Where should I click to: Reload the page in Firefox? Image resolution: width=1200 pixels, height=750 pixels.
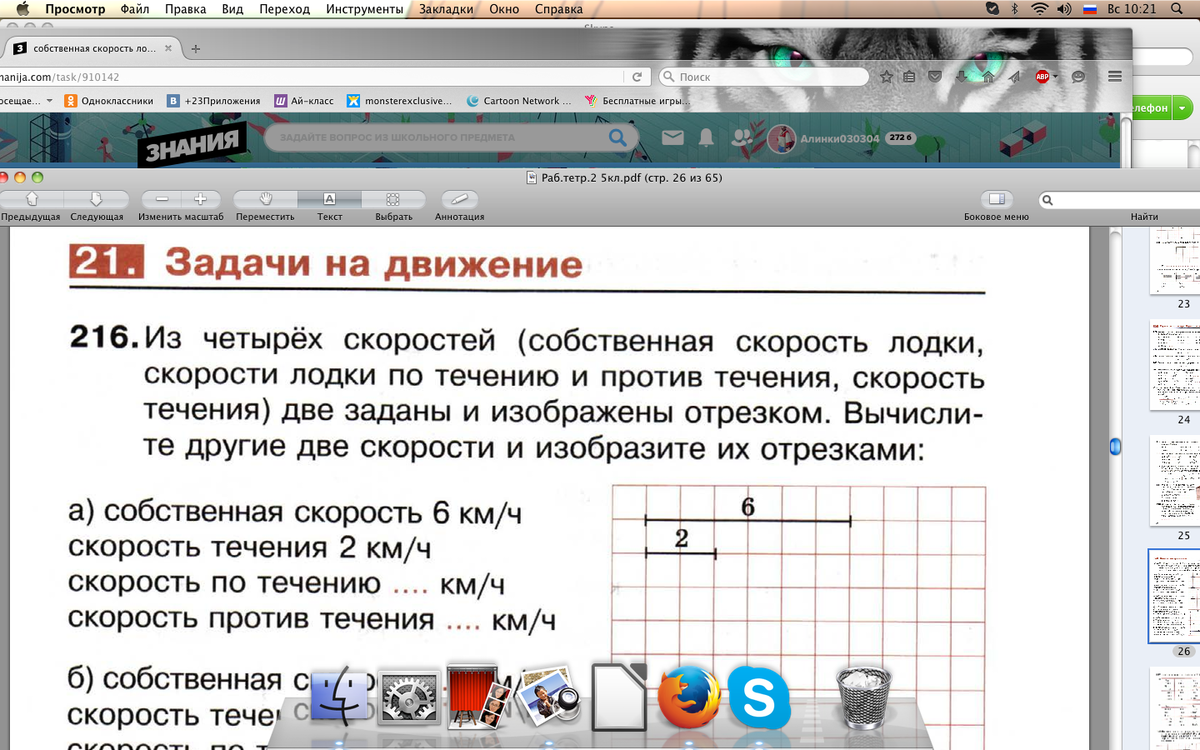(x=636, y=76)
